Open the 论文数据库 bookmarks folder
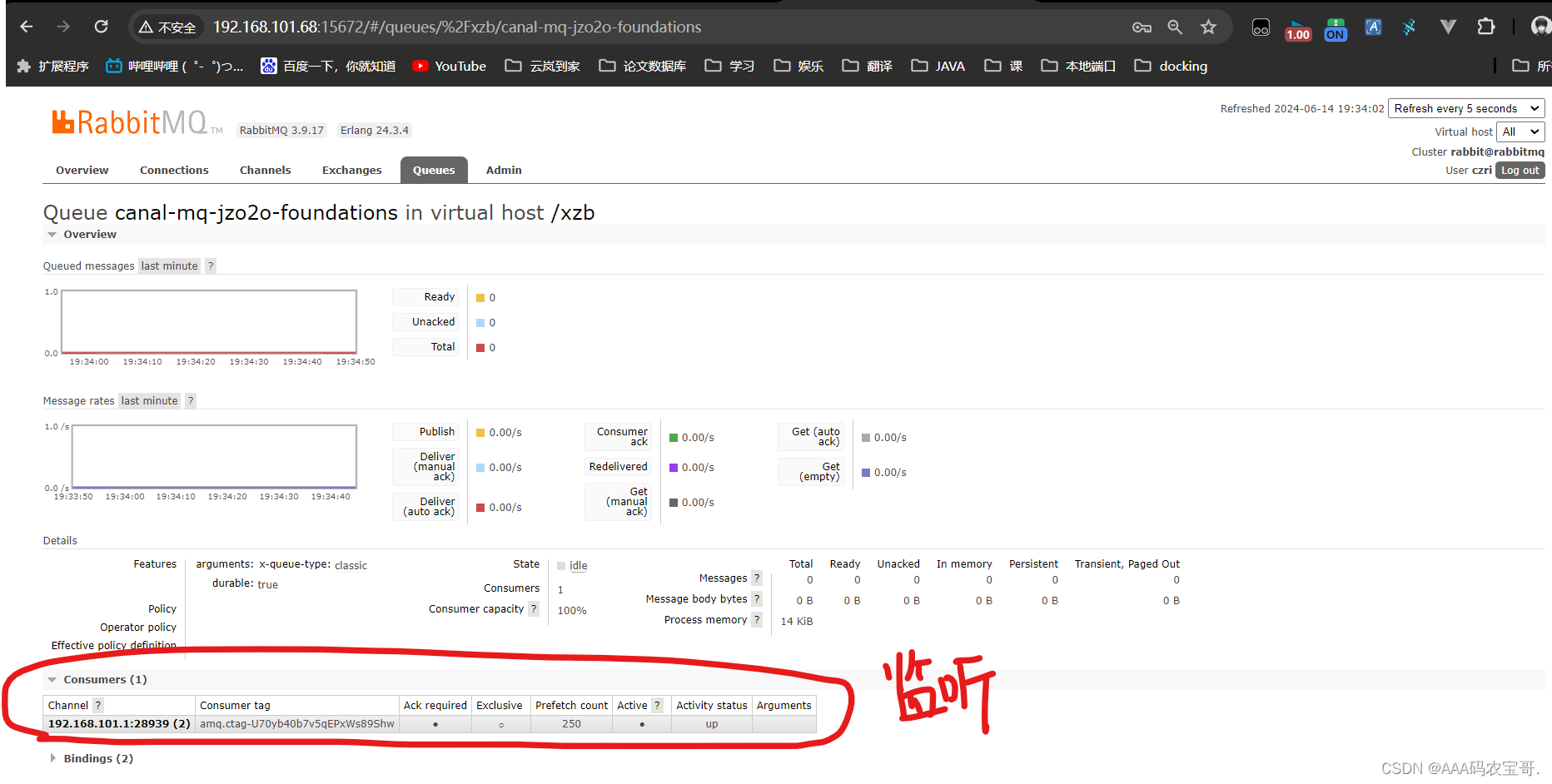This screenshot has height=784, width=1552. click(642, 66)
